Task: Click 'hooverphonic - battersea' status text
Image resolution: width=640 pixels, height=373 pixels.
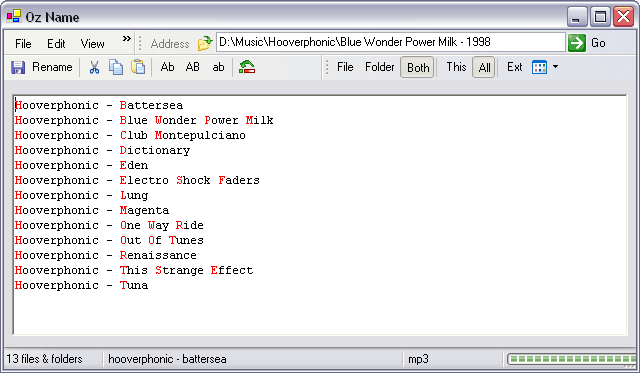Action: point(167,359)
